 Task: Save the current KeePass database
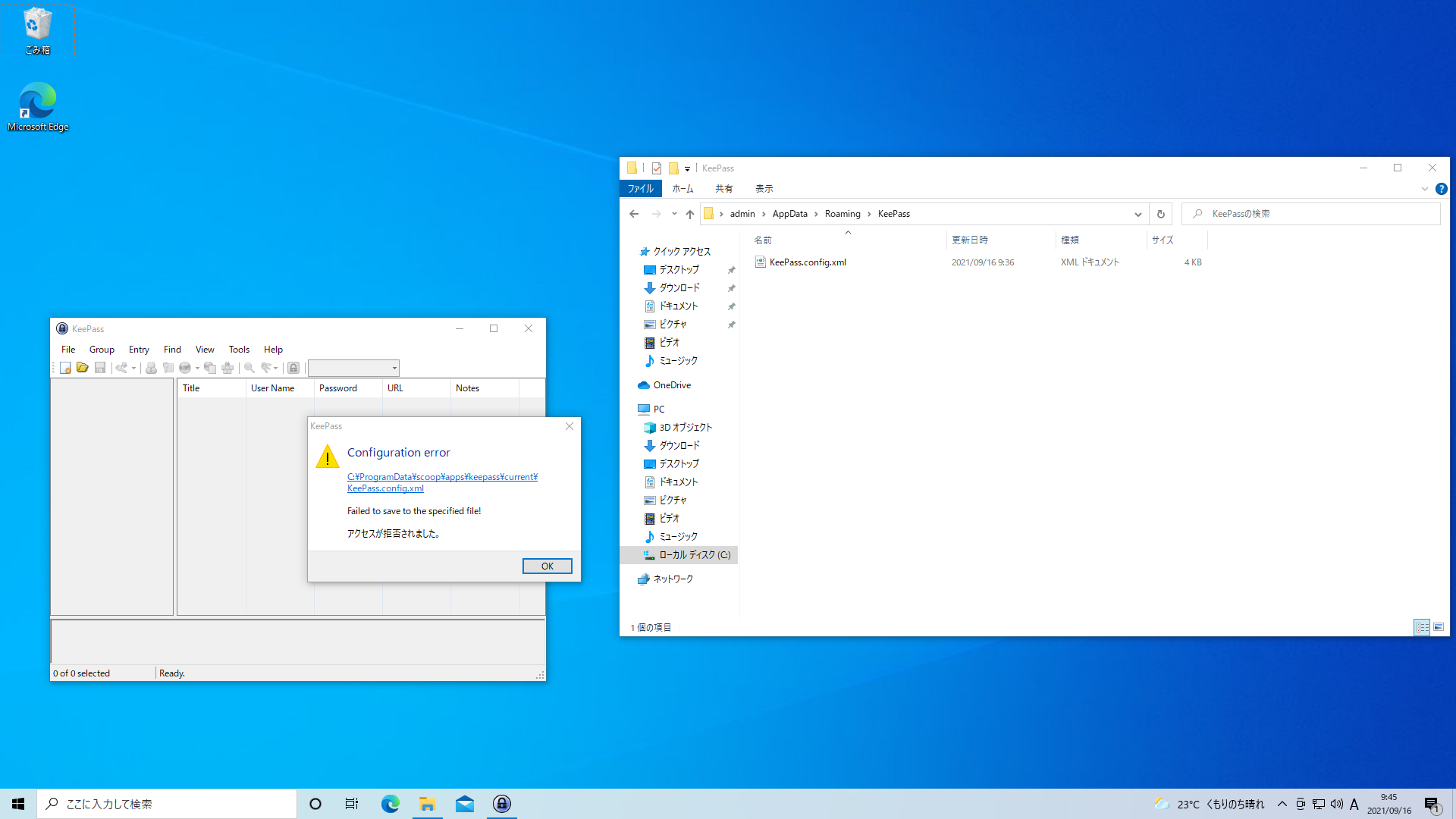tap(99, 368)
